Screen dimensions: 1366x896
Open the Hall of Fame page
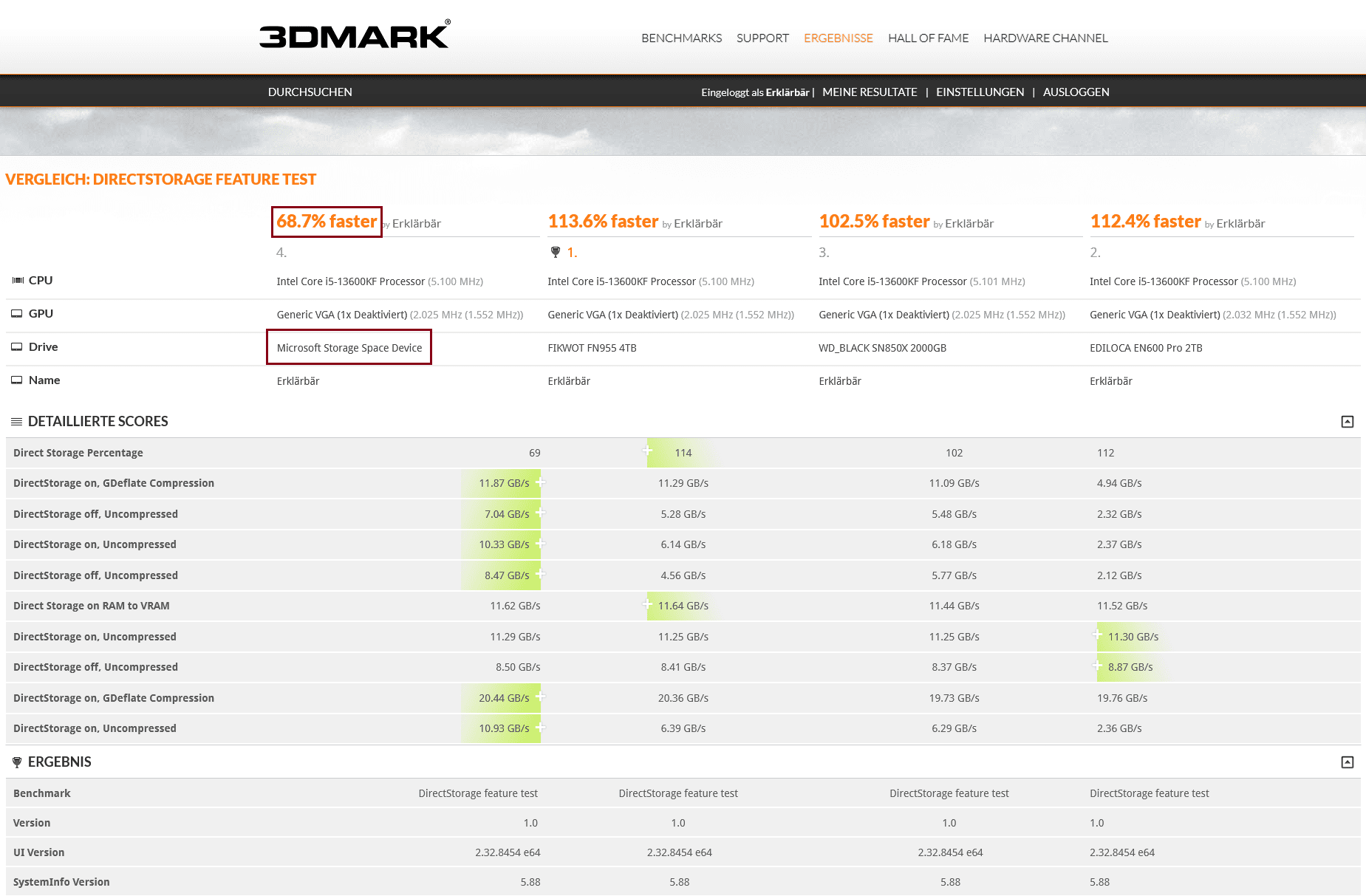[928, 38]
